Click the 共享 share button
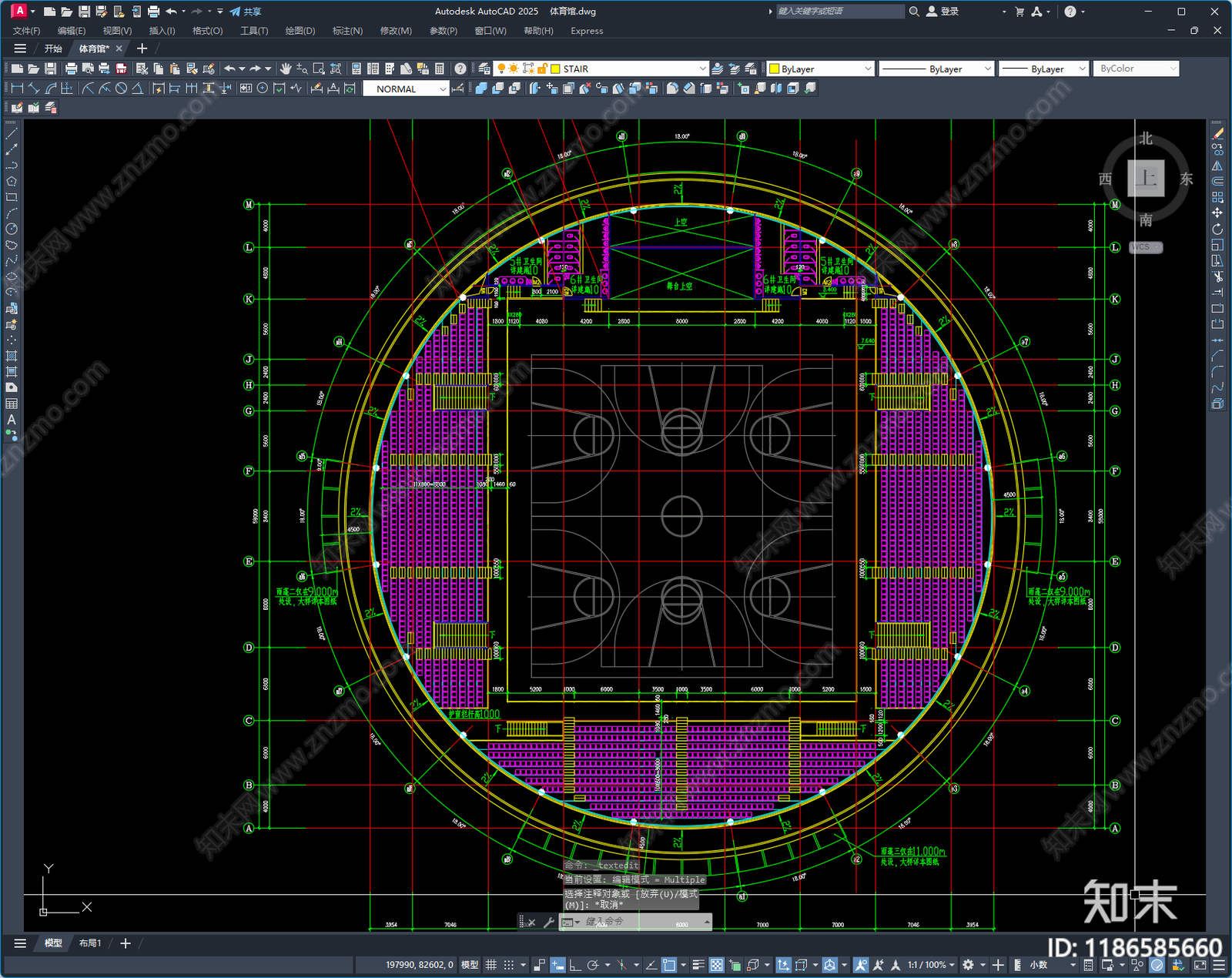This screenshot has height=978, width=1232. click(x=246, y=12)
